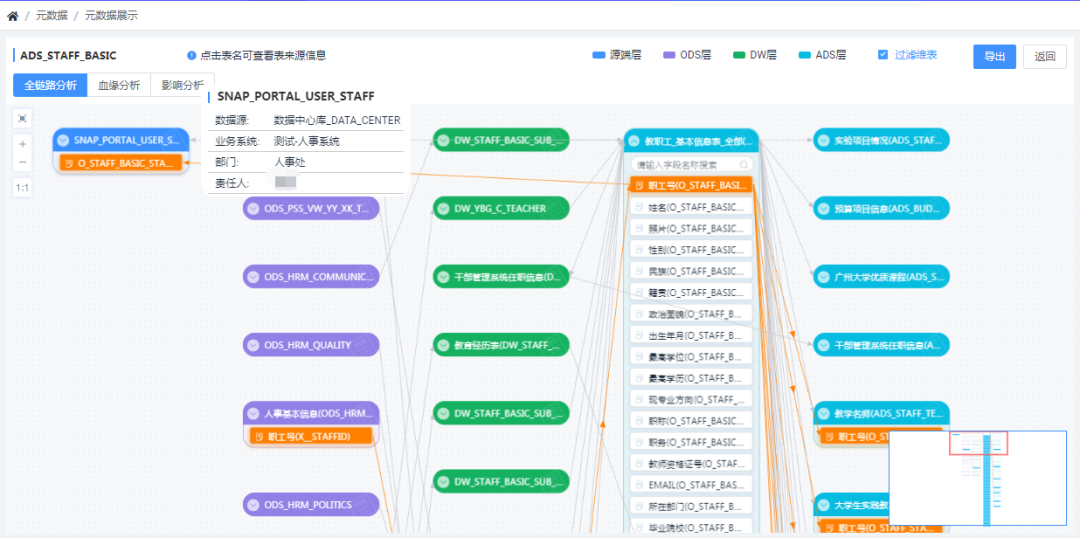Click the magnifier in field search box
Screen dimensions: 1080x538
click(x=744, y=165)
